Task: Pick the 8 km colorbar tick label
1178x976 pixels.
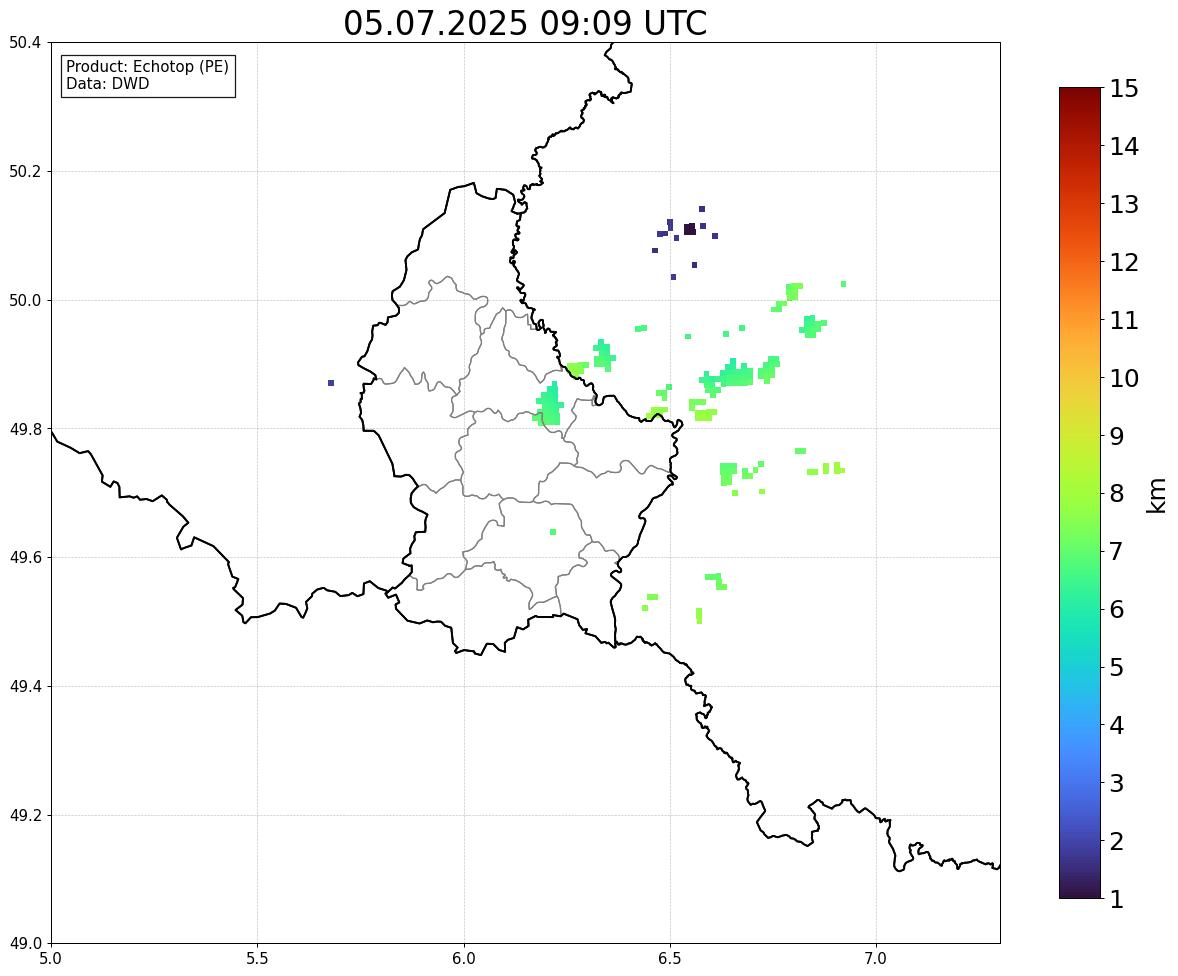Action: [1117, 494]
